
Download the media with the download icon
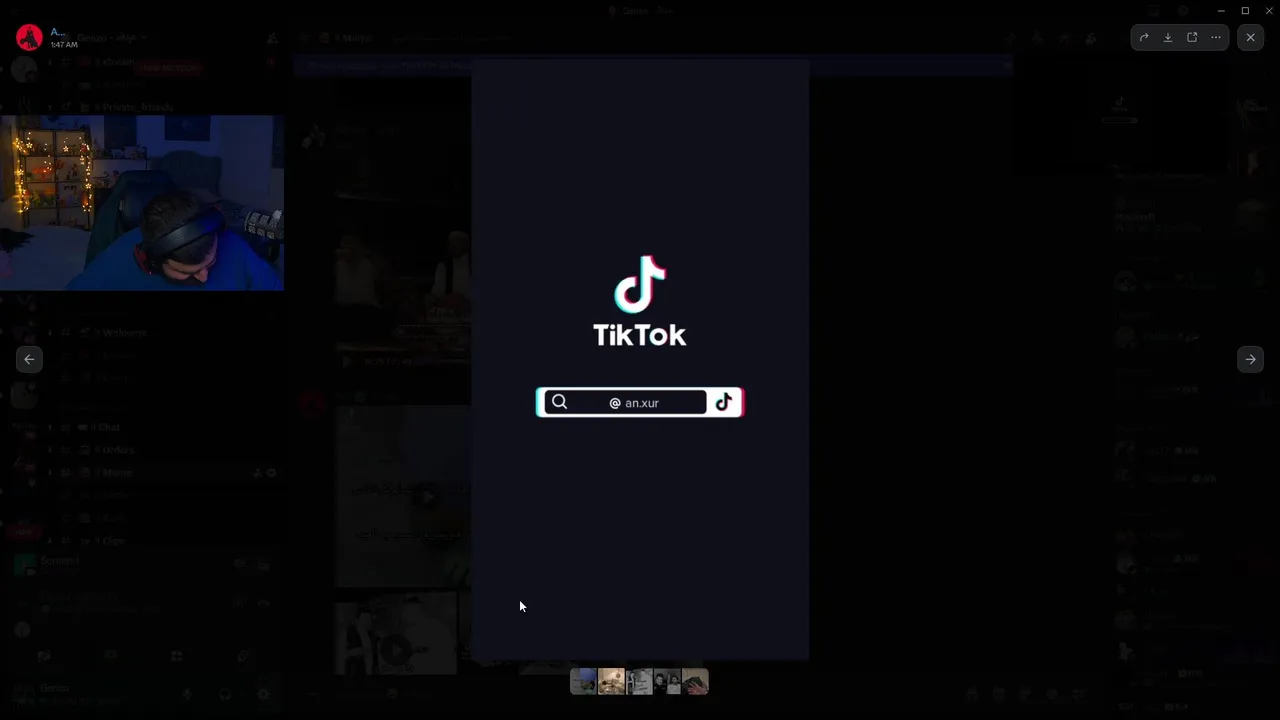[1168, 38]
